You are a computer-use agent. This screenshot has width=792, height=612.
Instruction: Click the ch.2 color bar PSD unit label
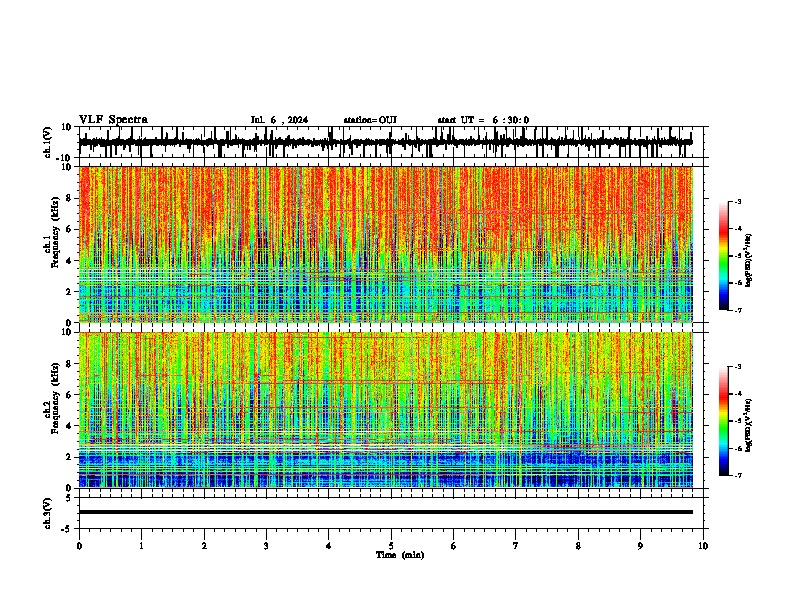[x=748, y=425]
